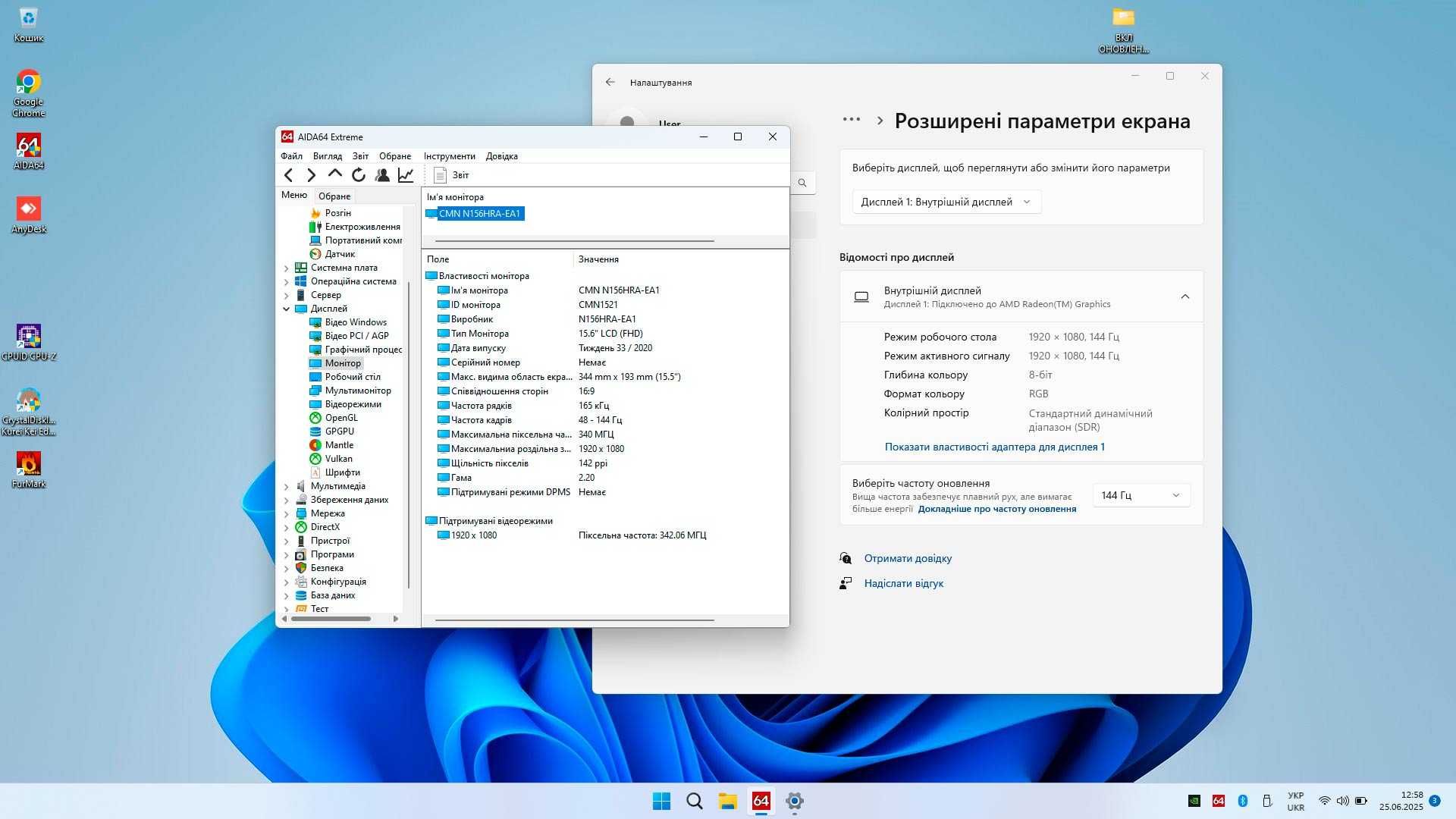
Task: Open the Звіт menu in menu bar
Action: pos(360,156)
